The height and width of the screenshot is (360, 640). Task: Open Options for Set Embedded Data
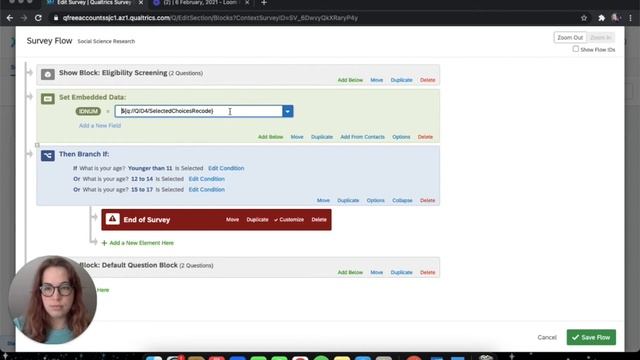coord(401,137)
